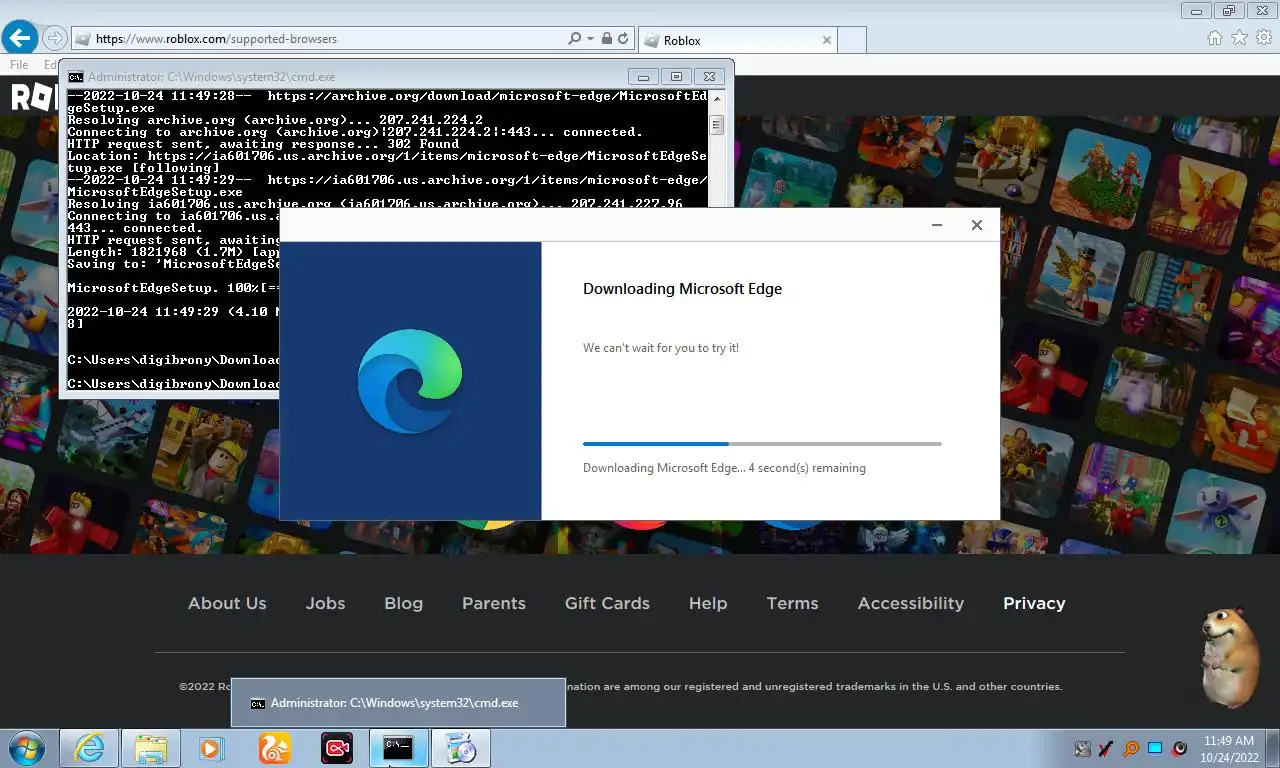Image resolution: width=1280 pixels, height=768 pixels.
Task: Open Internet Explorer tools gear
Action: [1264, 38]
